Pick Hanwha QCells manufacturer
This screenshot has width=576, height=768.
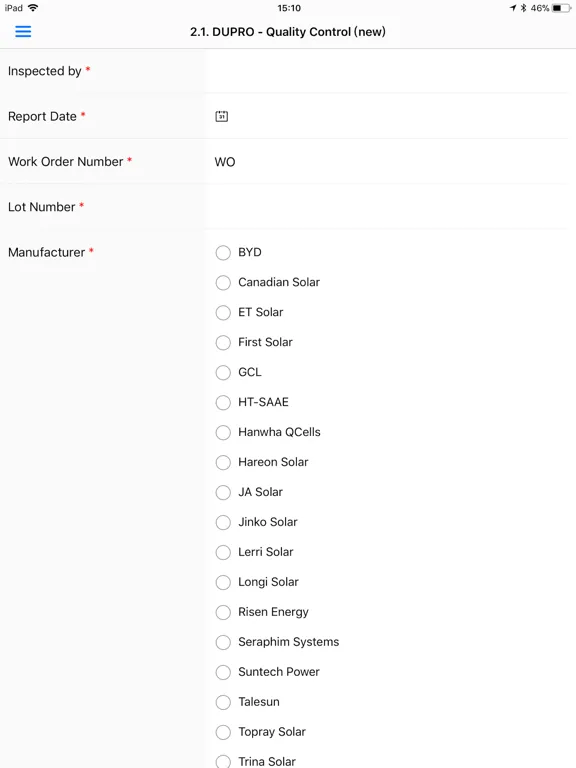[x=223, y=432]
